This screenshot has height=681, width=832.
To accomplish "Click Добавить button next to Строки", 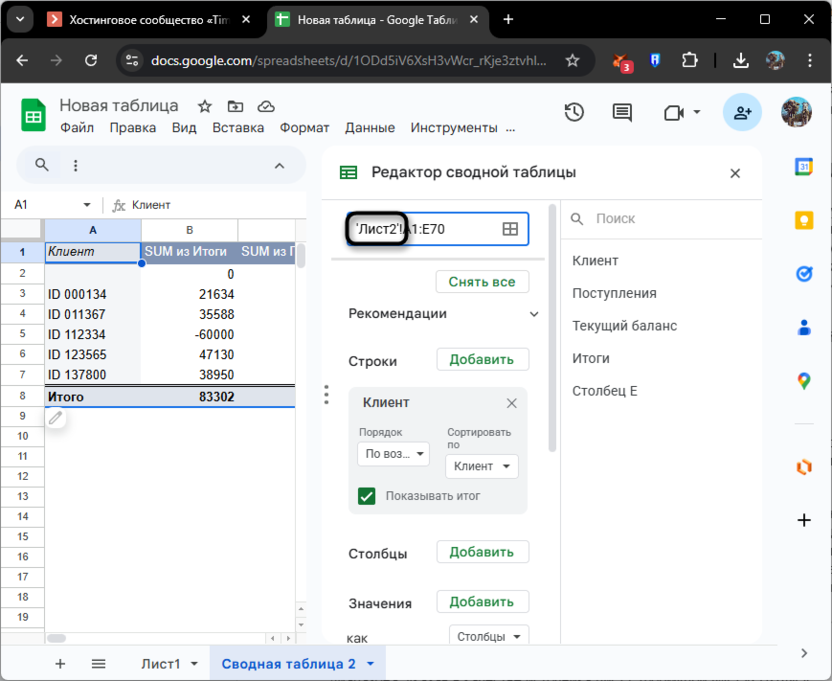I will pos(482,359).
